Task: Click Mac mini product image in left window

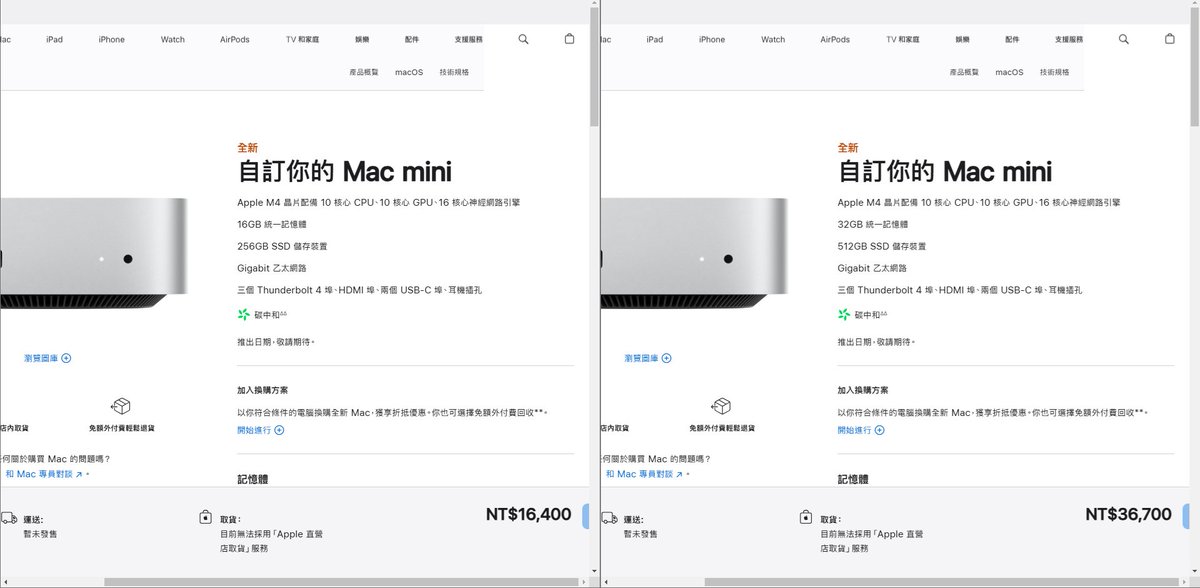Action: tap(93, 253)
